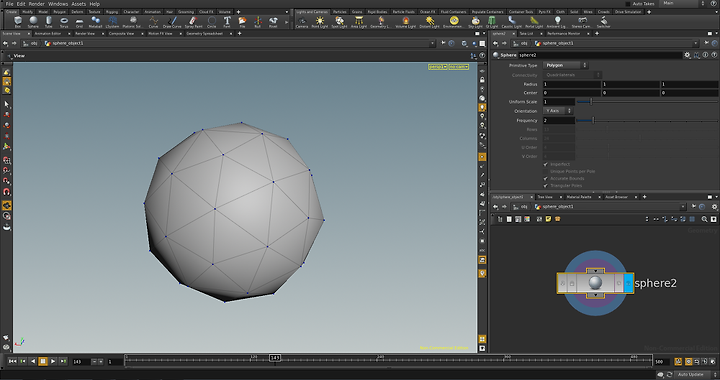The width and height of the screenshot is (720, 380).
Task: Click the Switcher shelf tool
Action: coord(603,22)
